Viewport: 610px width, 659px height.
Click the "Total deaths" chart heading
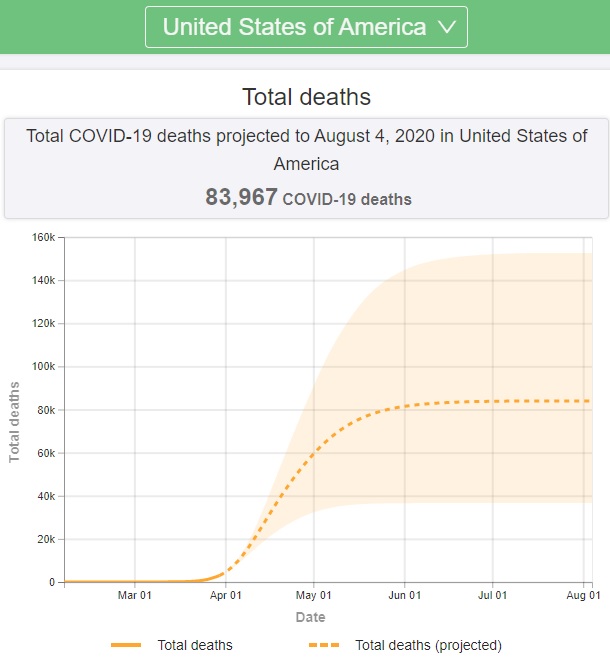[306, 97]
